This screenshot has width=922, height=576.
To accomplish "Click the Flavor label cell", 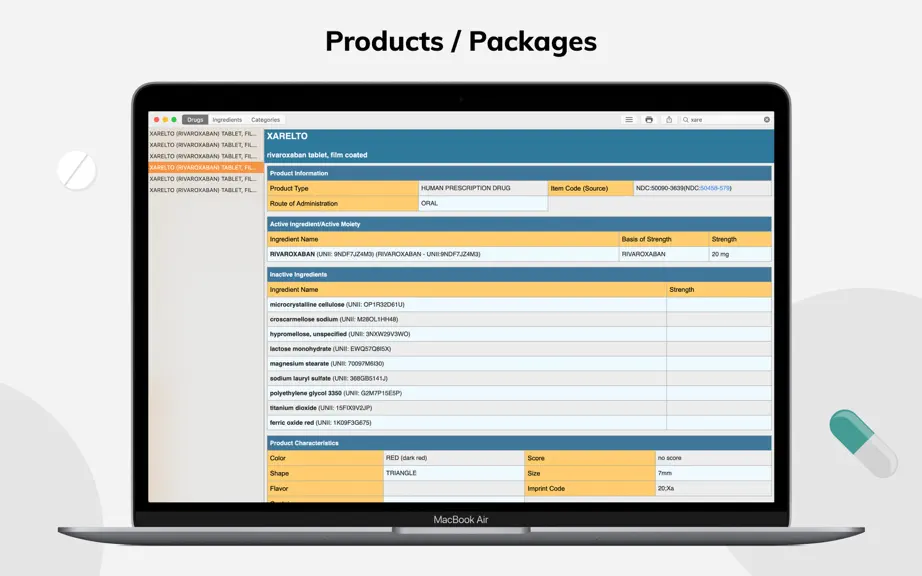I will (325, 488).
